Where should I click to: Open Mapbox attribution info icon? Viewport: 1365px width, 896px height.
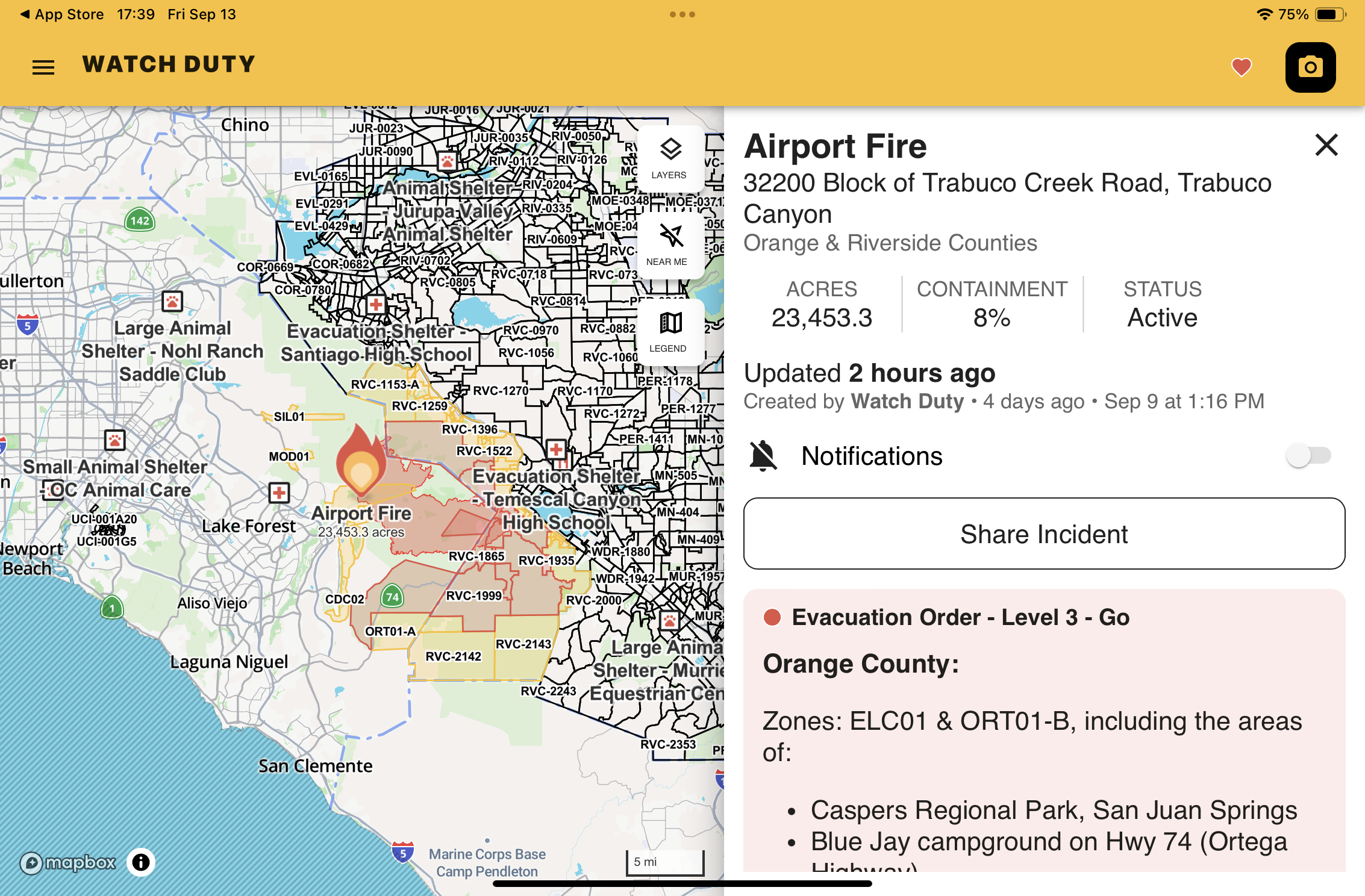click(x=141, y=862)
